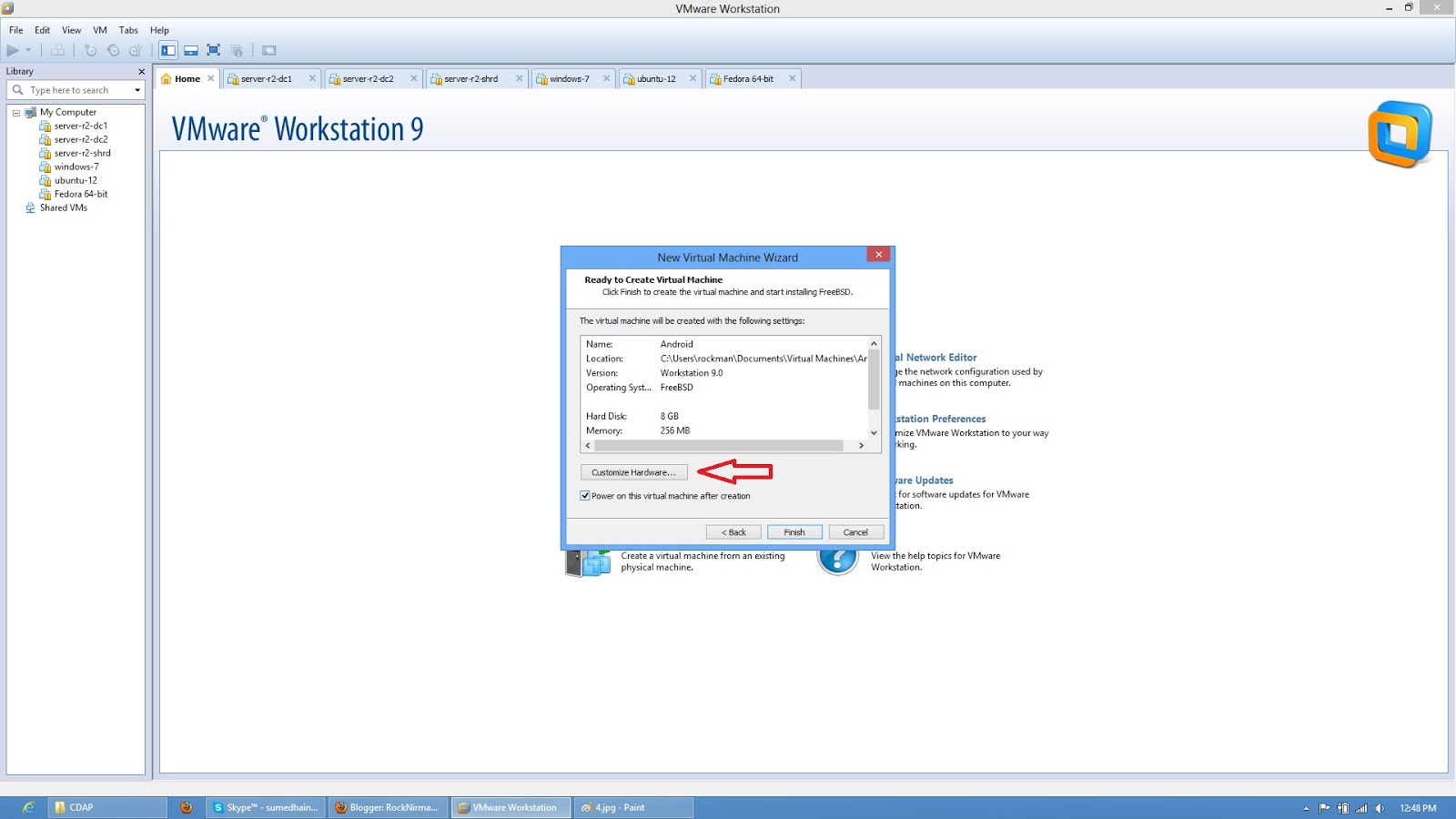The image size is (1456, 819).
Task: Open the Software Updates link
Action: 924,480
